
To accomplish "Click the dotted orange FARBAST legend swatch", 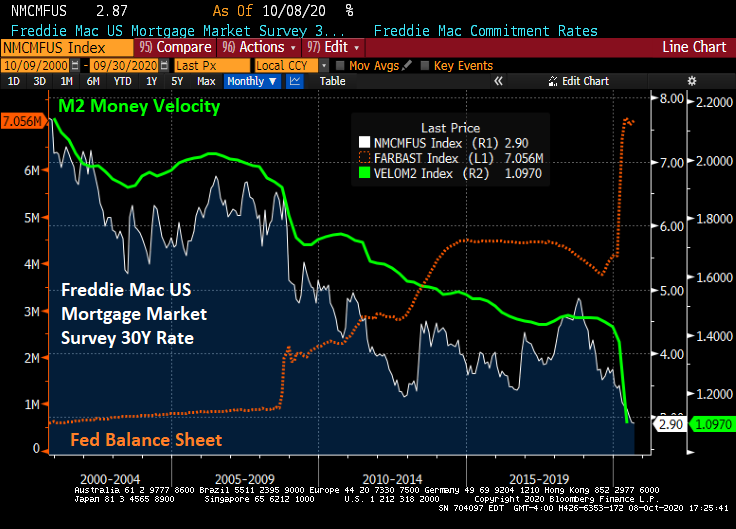I will [364, 158].
